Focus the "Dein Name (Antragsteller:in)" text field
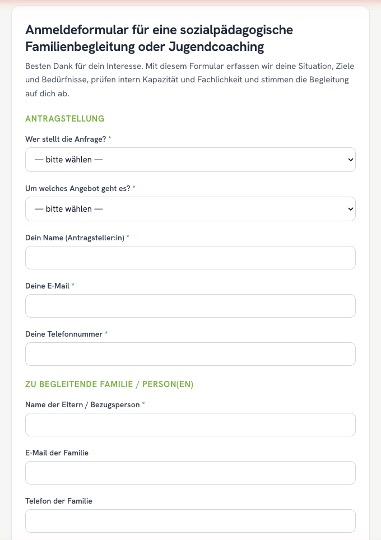This screenshot has width=381, height=540. tap(190, 258)
